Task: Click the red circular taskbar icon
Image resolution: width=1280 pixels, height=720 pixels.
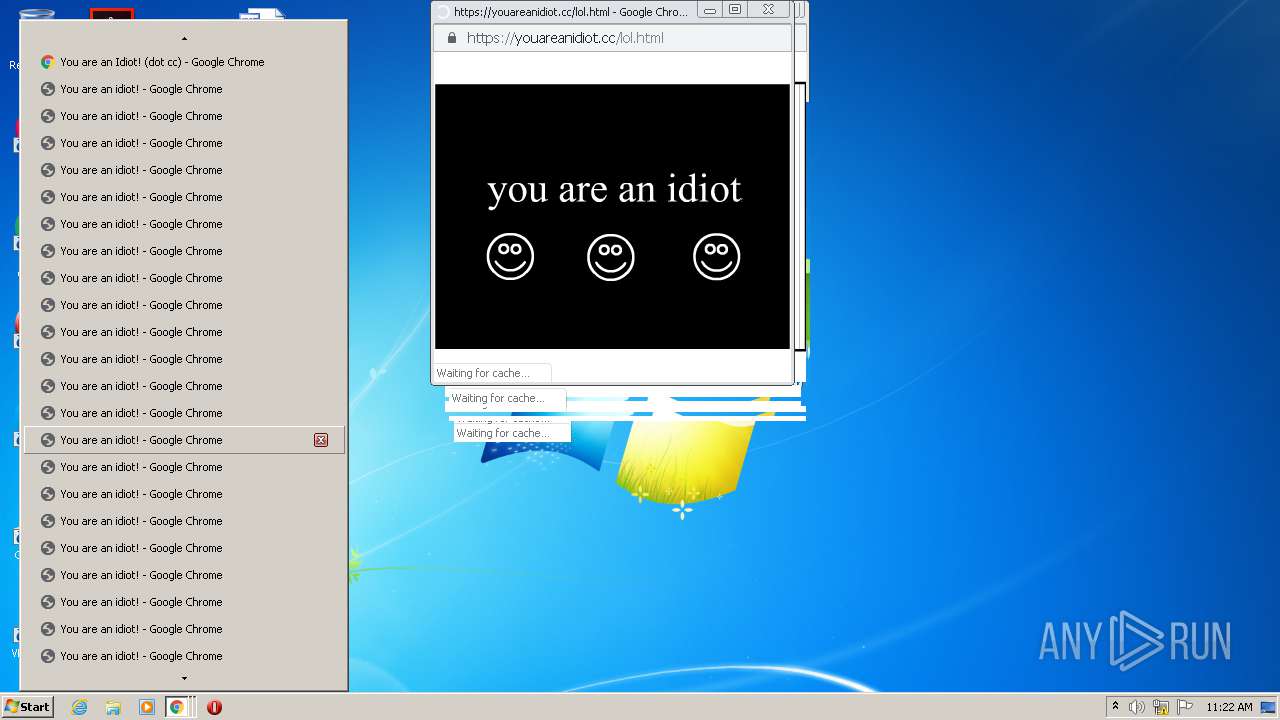Action: coord(214,707)
